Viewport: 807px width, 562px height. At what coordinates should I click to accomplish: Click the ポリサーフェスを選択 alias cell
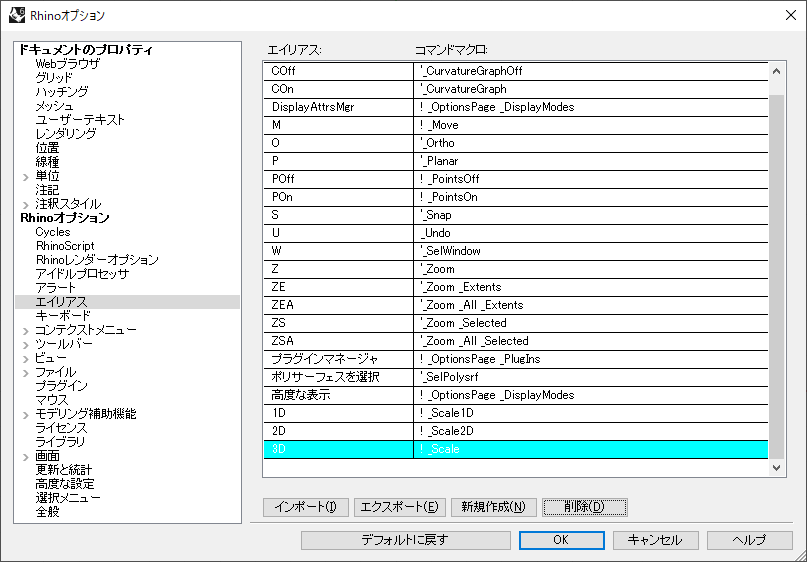[339, 377]
